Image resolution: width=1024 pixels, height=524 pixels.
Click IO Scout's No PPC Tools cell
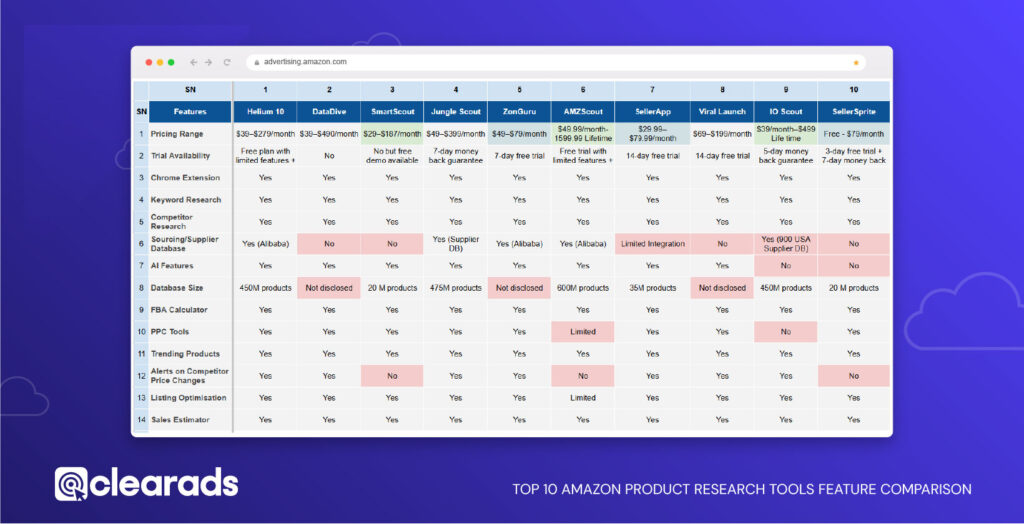pos(786,332)
